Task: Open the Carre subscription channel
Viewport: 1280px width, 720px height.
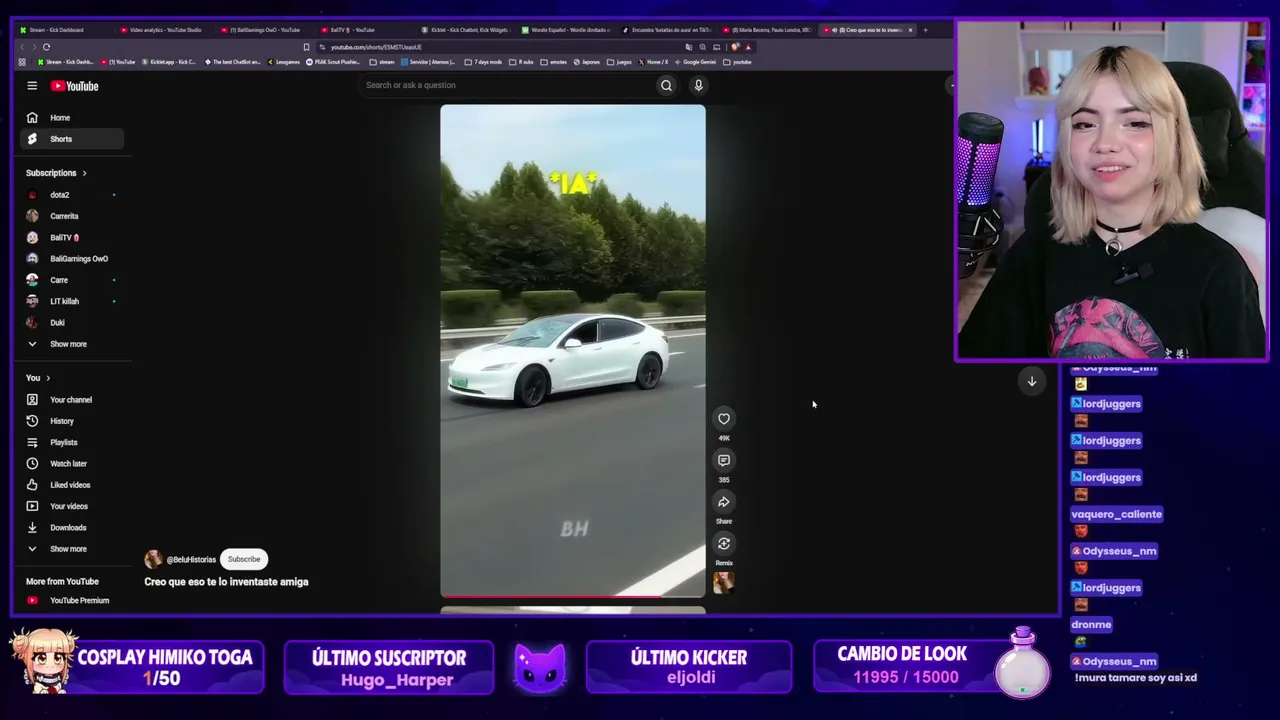Action: (70, 280)
